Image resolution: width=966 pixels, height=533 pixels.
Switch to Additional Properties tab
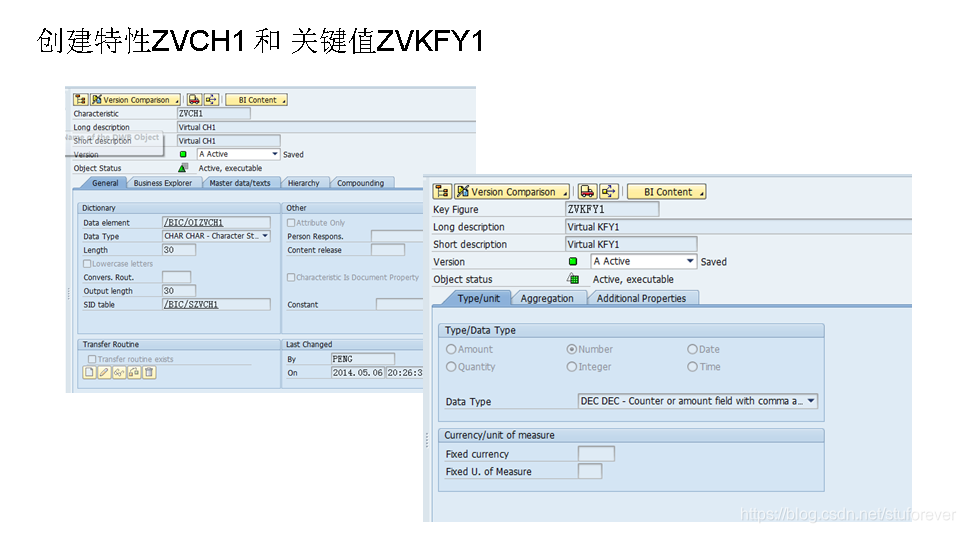pyautogui.click(x=641, y=298)
